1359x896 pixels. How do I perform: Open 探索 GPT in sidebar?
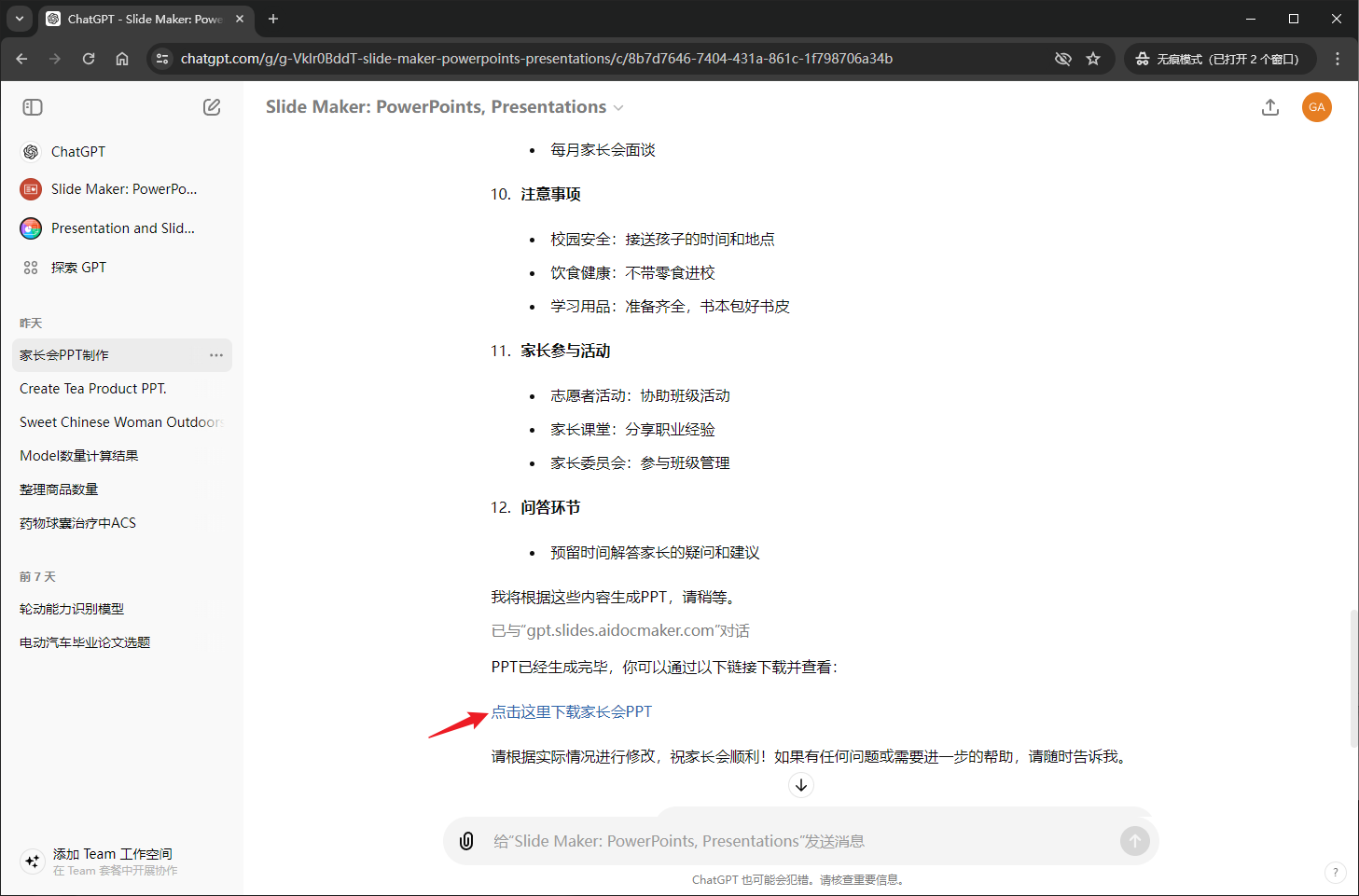pyautogui.click(x=78, y=268)
